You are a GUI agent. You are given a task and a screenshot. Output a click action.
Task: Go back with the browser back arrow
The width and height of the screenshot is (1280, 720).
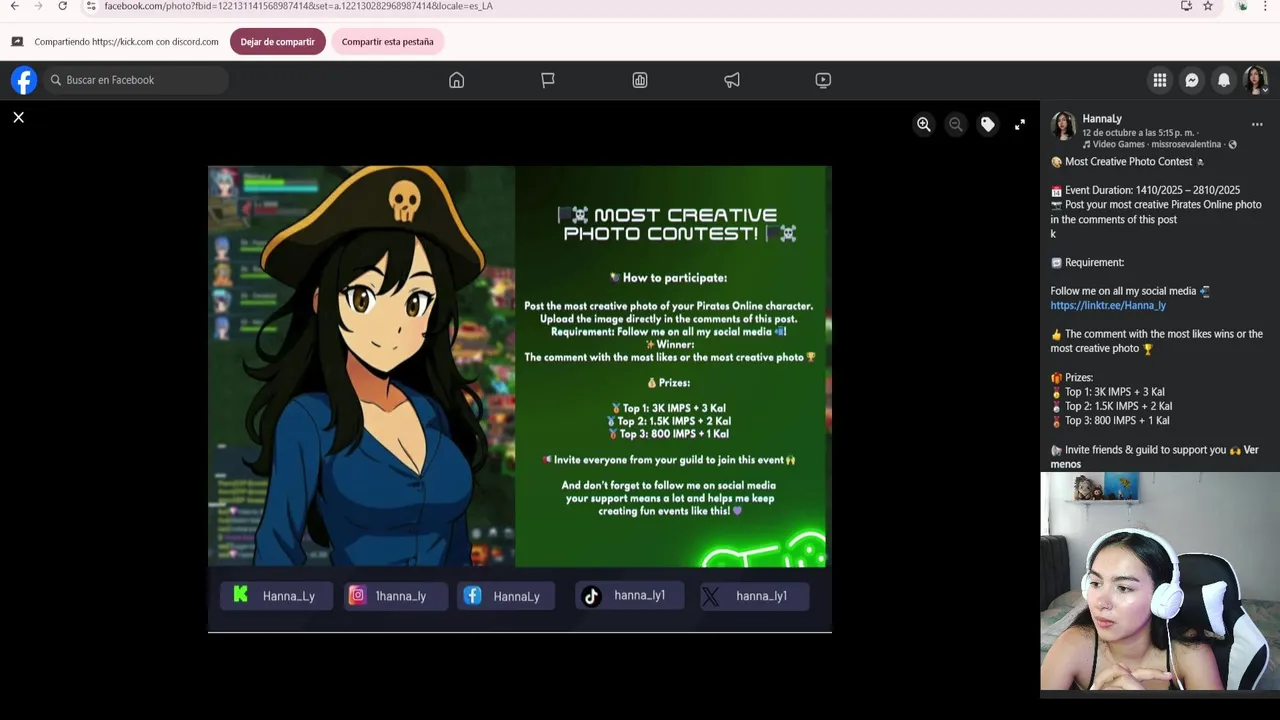14,6
